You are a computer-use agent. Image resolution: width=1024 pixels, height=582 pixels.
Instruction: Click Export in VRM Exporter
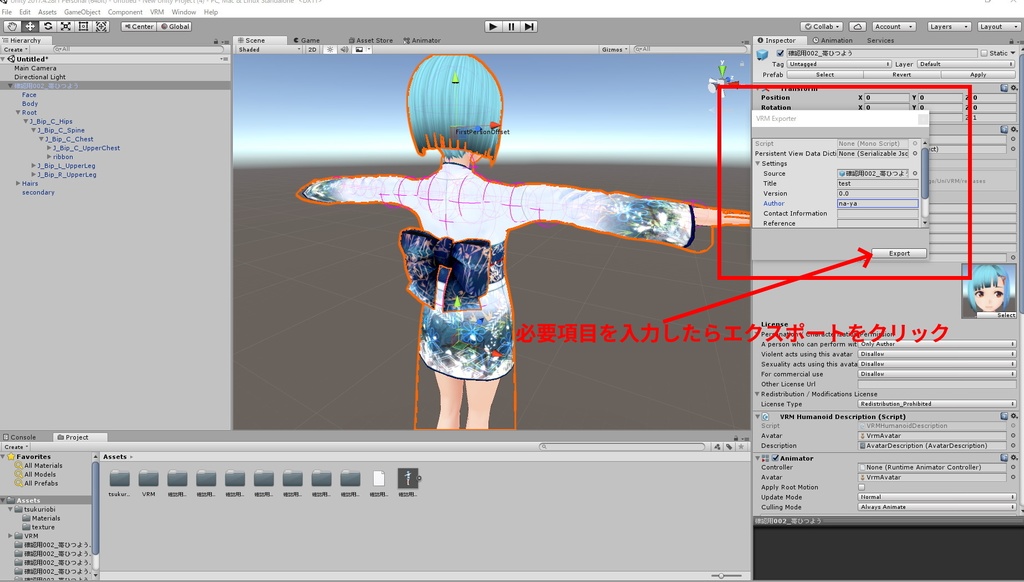pyautogui.click(x=899, y=253)
